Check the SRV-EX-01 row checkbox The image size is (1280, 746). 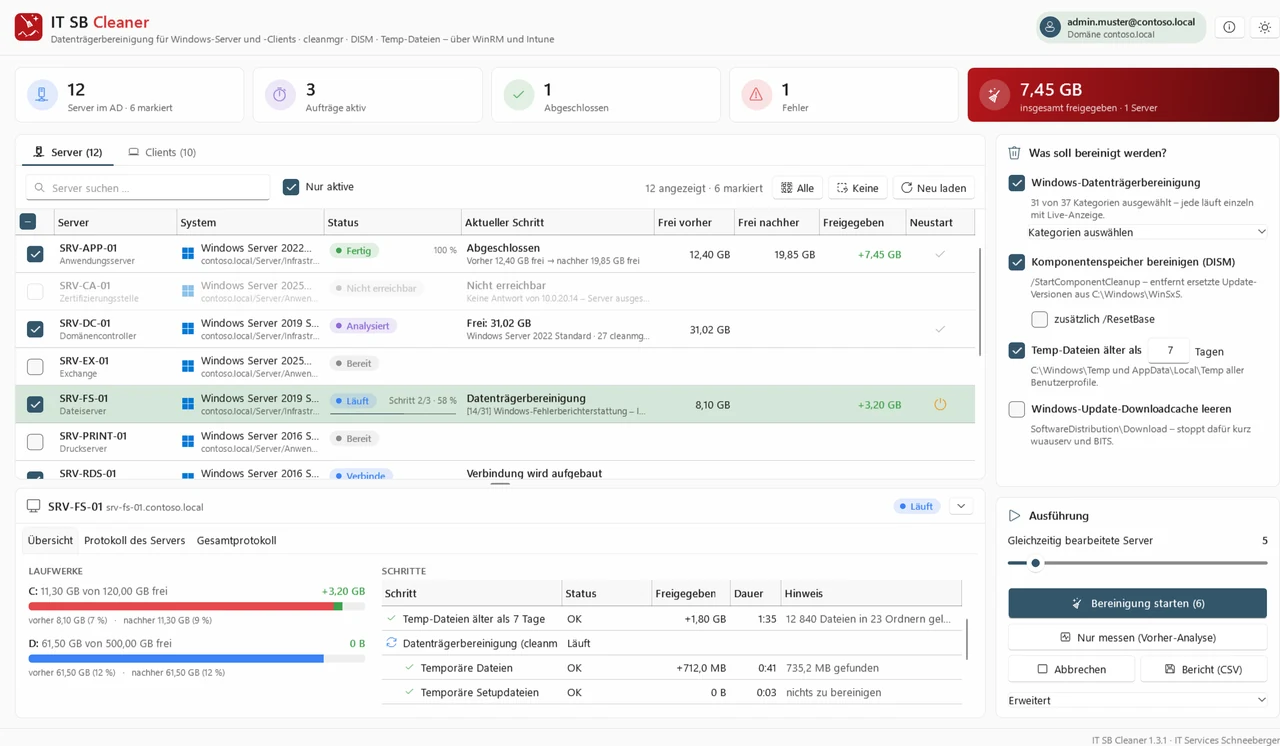[x=35, y=367]
